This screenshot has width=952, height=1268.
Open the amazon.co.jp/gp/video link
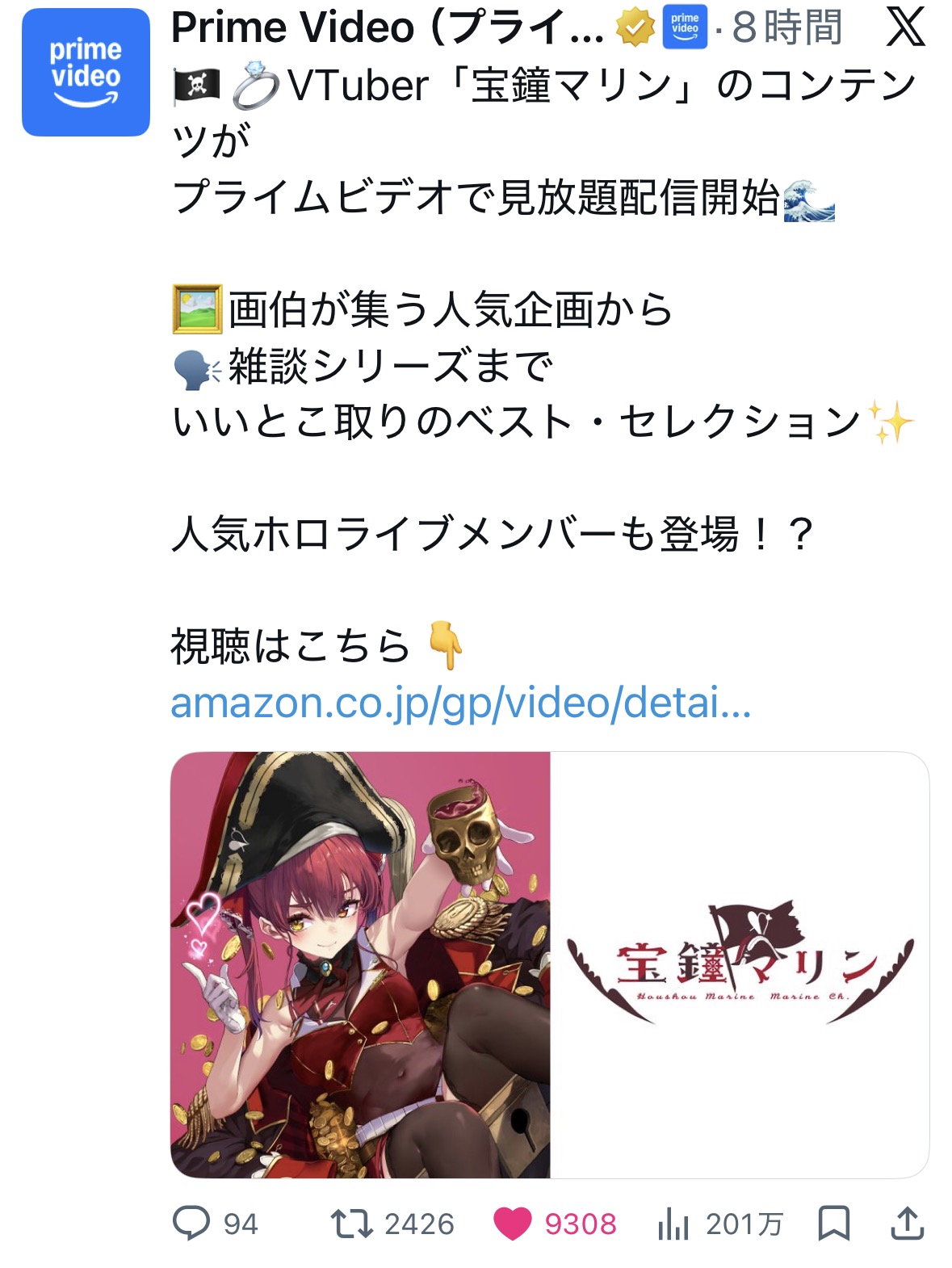461,702
